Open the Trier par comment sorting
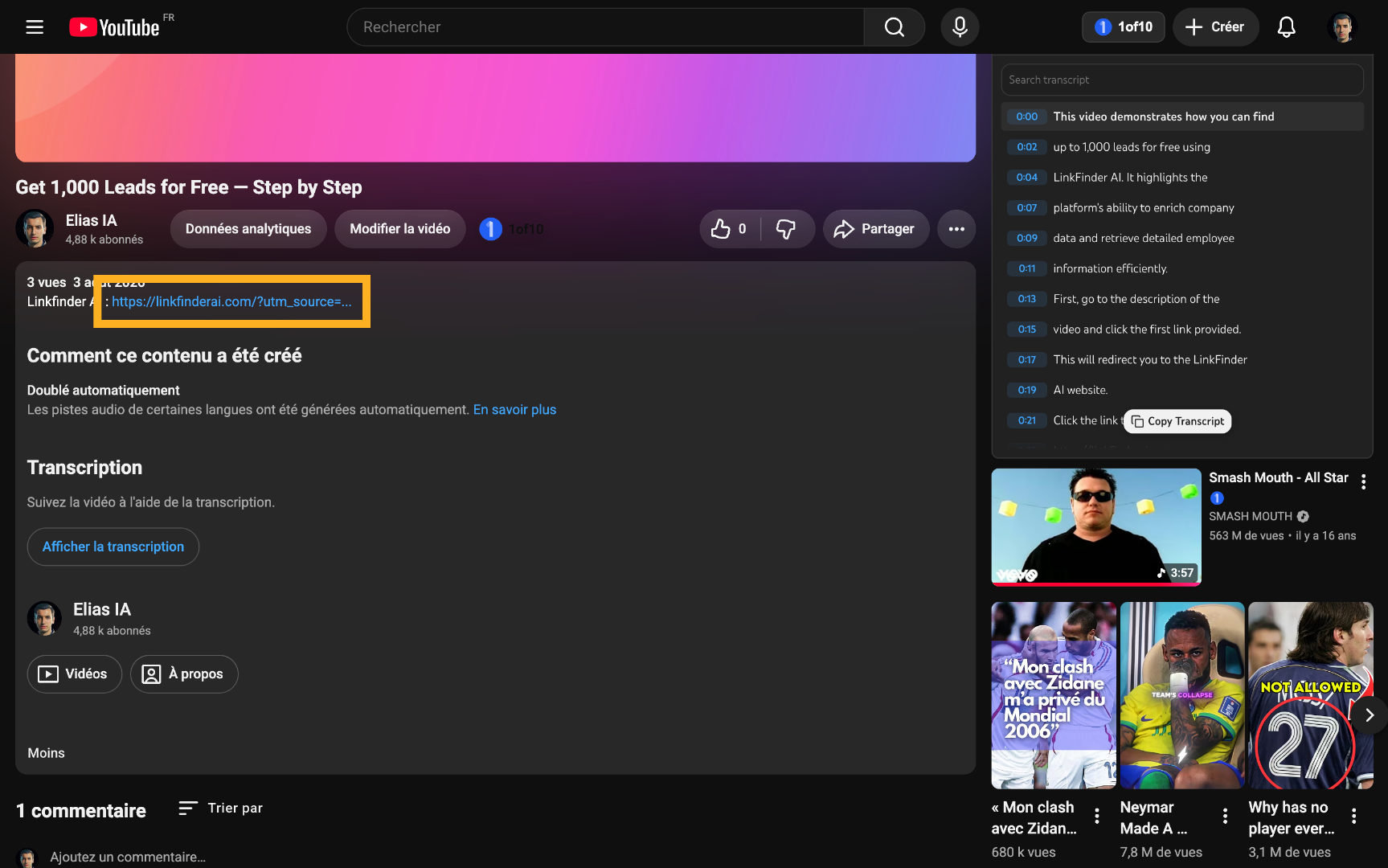This screenshot has width=1388, height=868. 220,808
